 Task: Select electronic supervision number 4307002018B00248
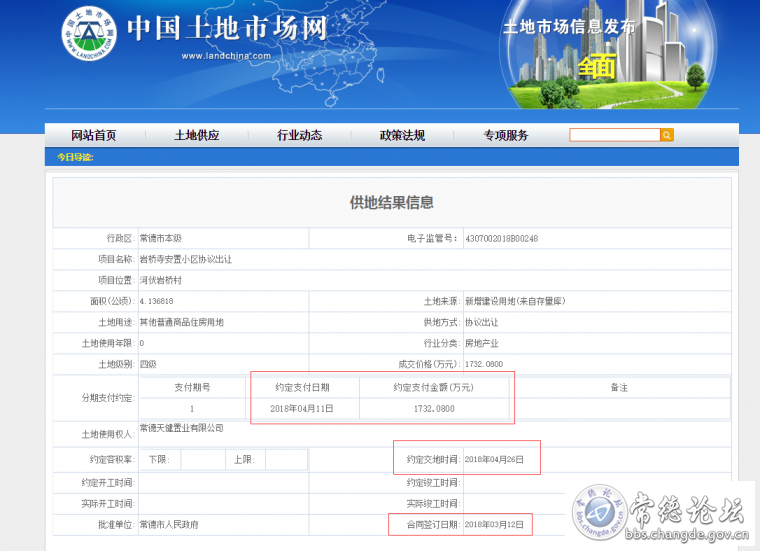tap(502, 238)
